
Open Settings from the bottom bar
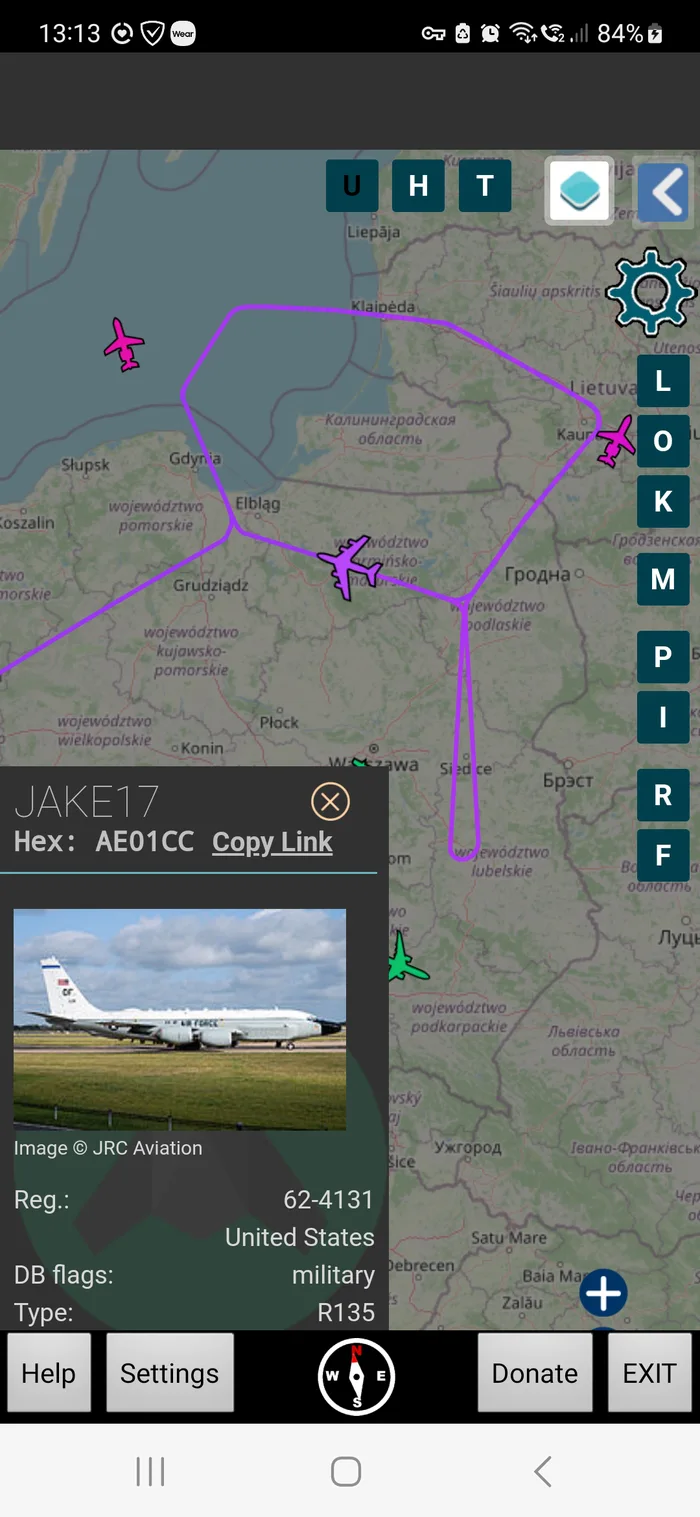(170, 1373)
